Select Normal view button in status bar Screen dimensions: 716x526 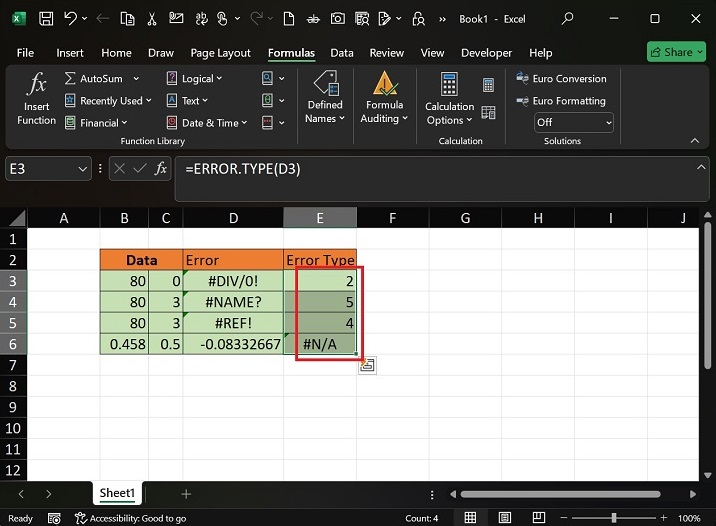[x=469, y=518]
